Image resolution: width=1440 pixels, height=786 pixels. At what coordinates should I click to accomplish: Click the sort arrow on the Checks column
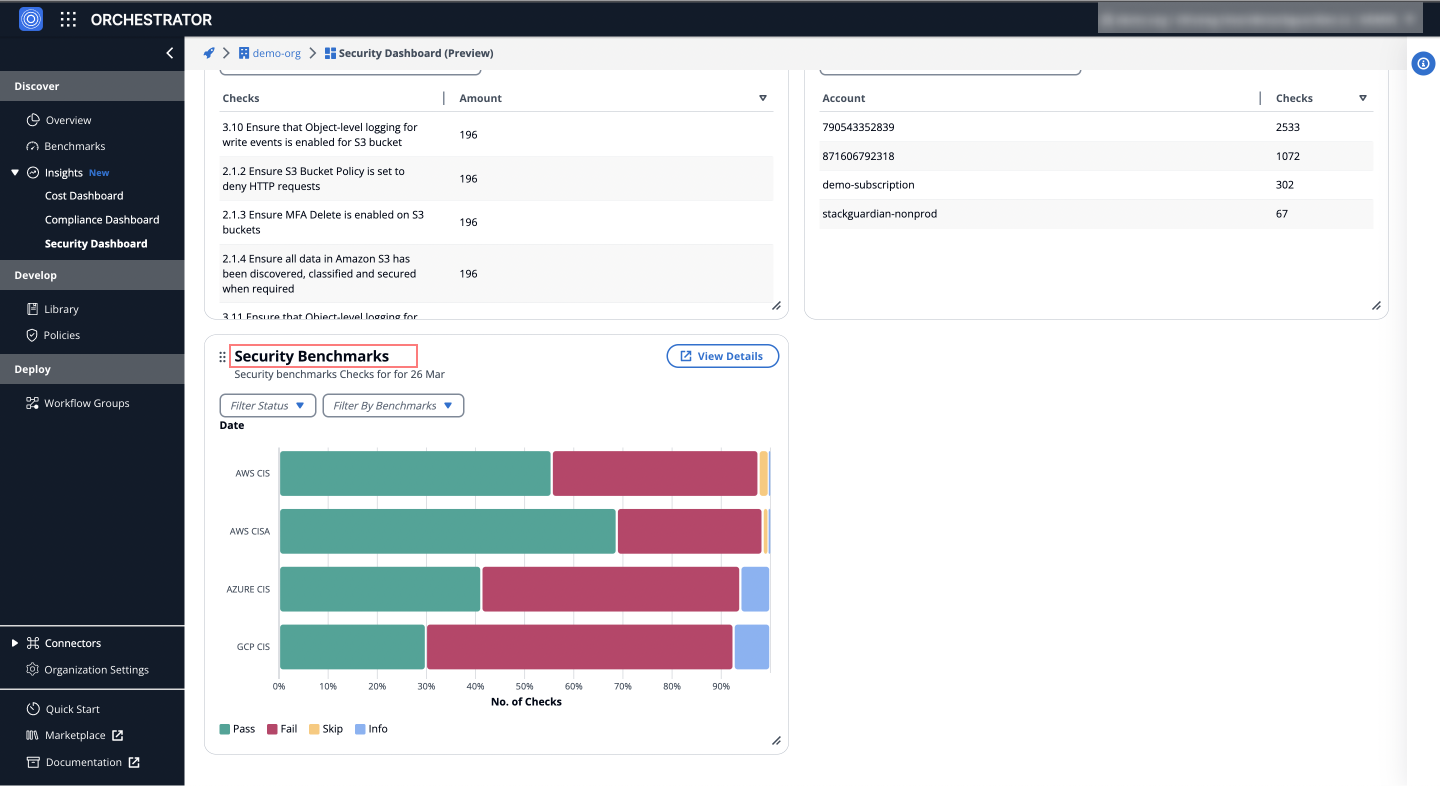click(1362, 97)
